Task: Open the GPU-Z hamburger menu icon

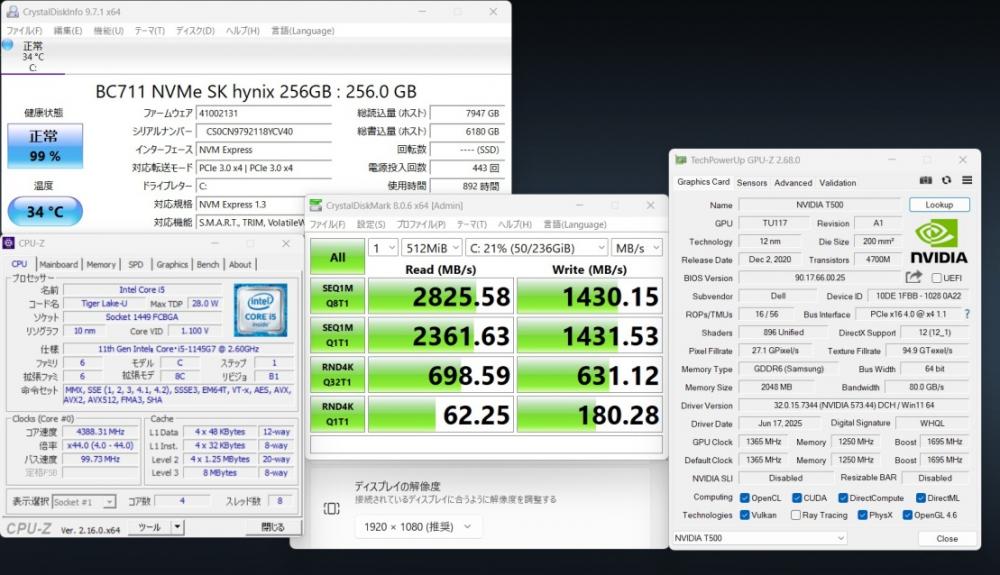Action: [967, 180]
